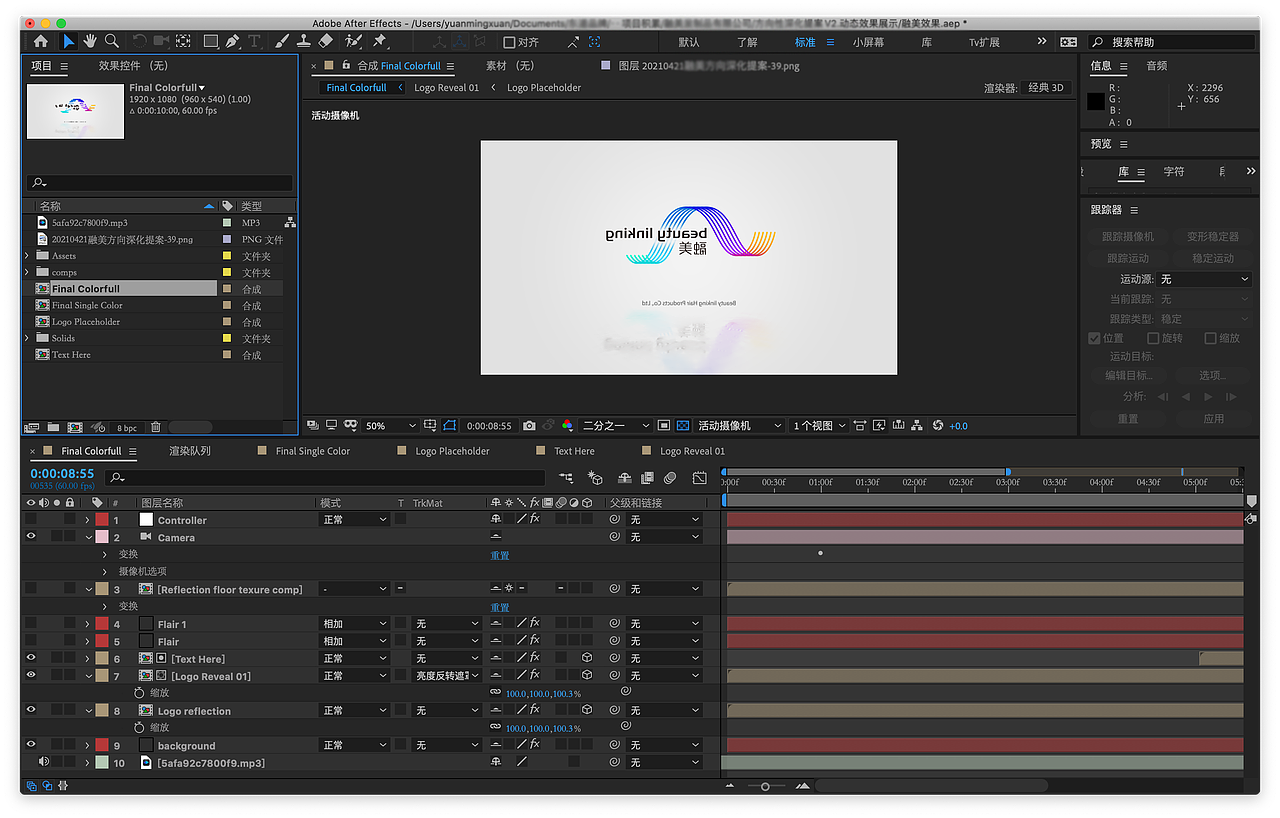Open the 音频 panel tab

pos(1156,66)
